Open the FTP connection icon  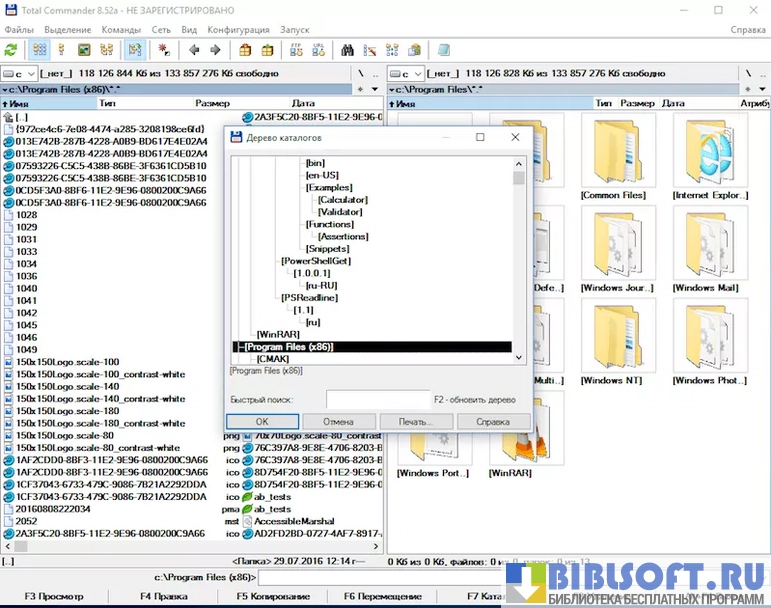coord(296,49)
